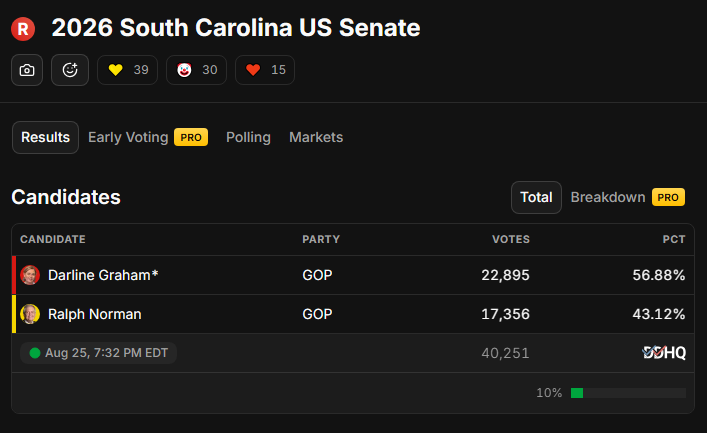
Task: Click the yellow heart reaction with 39
Action: coord(128,70)
